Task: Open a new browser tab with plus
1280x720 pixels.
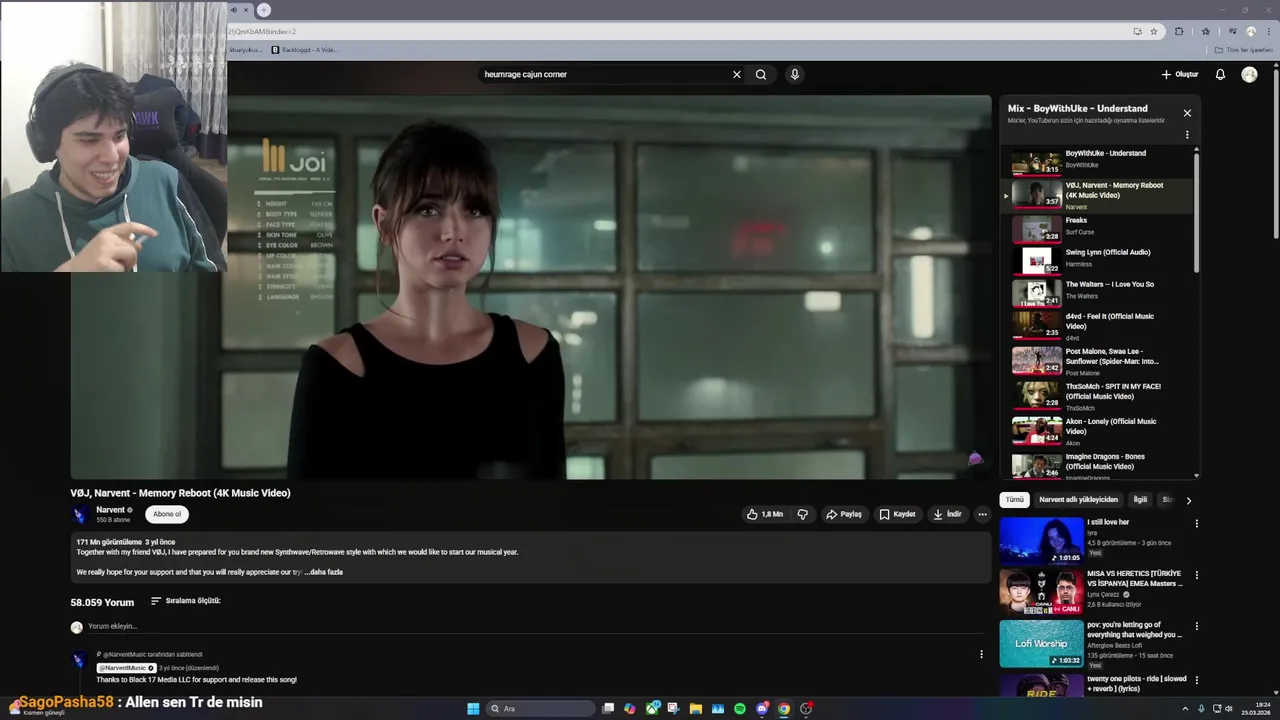Action: pyautogui.click(x=264, y=10)
